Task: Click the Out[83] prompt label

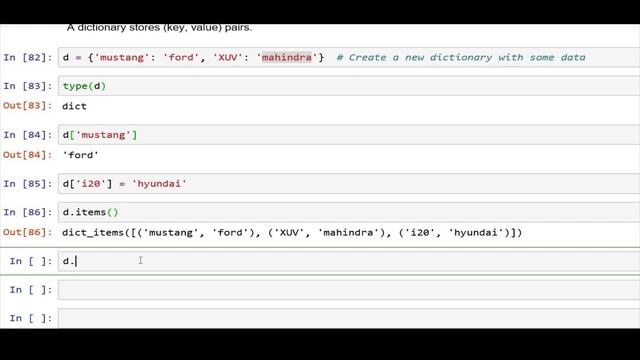Action: [28, 106]
